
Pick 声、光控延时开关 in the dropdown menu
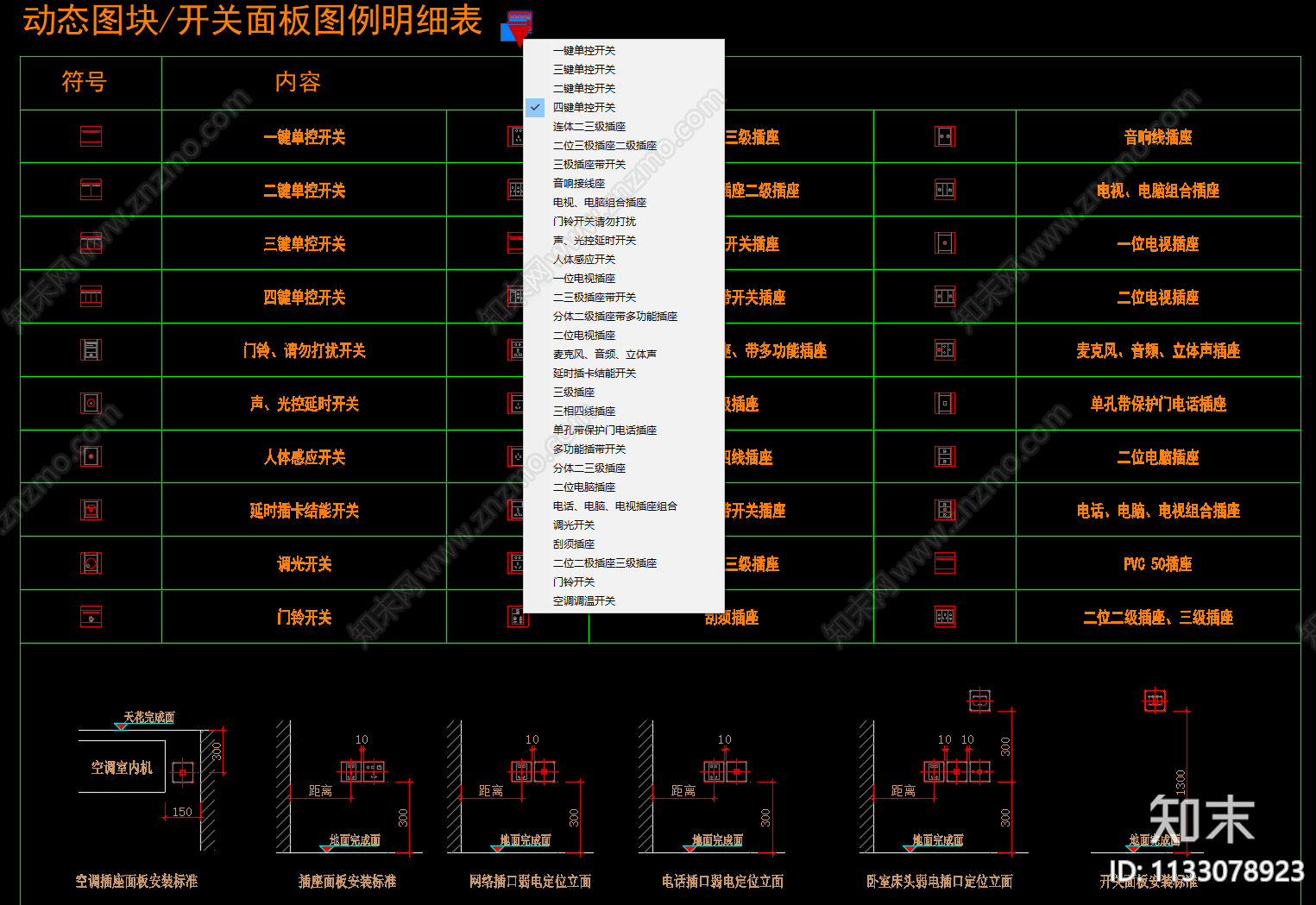point(595,241)
